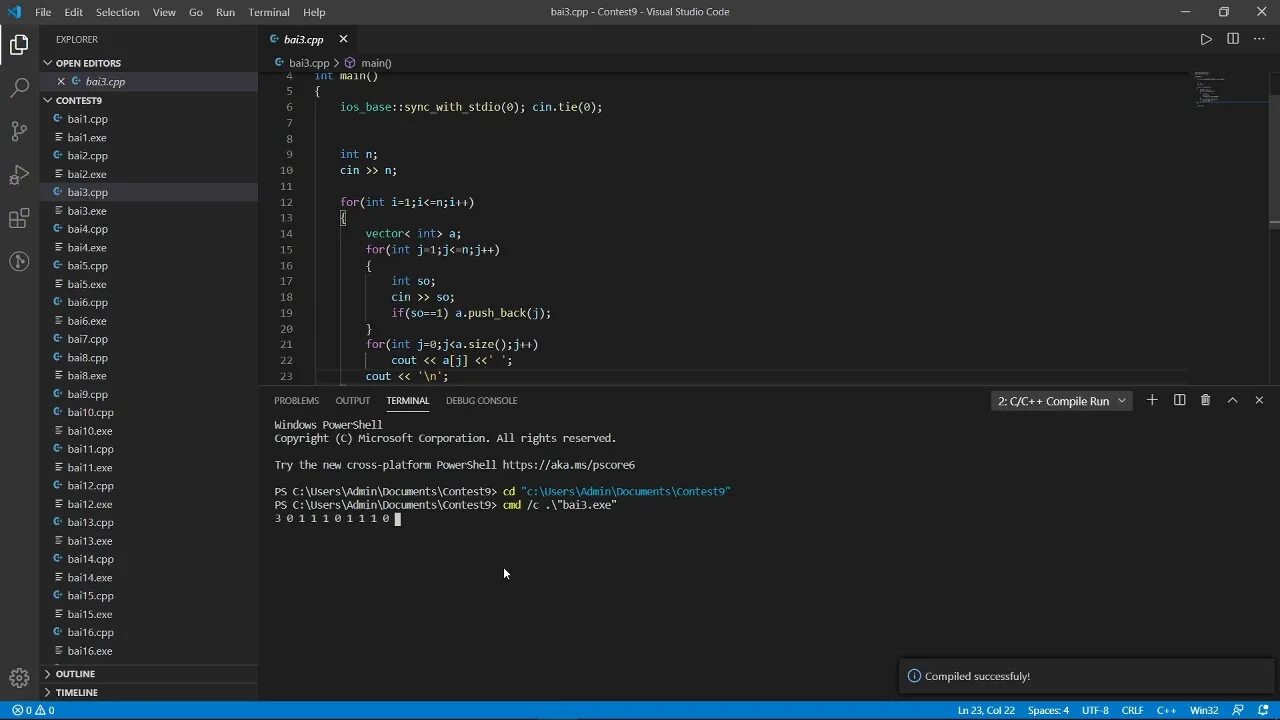Open the GitLens icon in activity bar
Screen dimensions: 1280x720
pos(19,262)
